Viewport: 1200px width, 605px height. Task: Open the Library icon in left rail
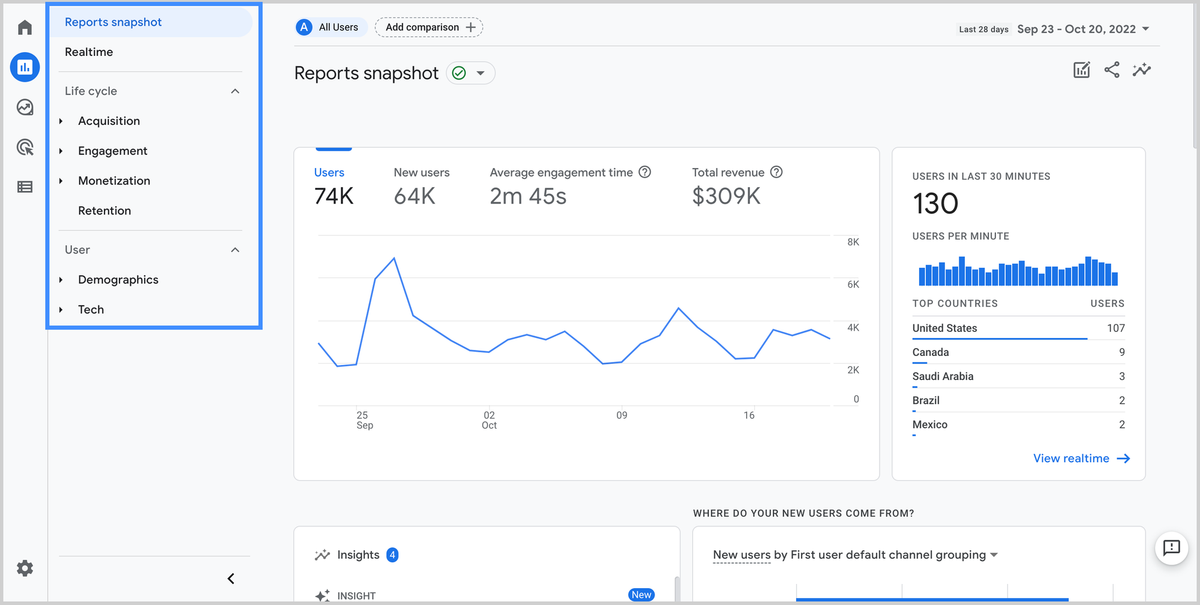pyautogui.click(x=24, y=186)
